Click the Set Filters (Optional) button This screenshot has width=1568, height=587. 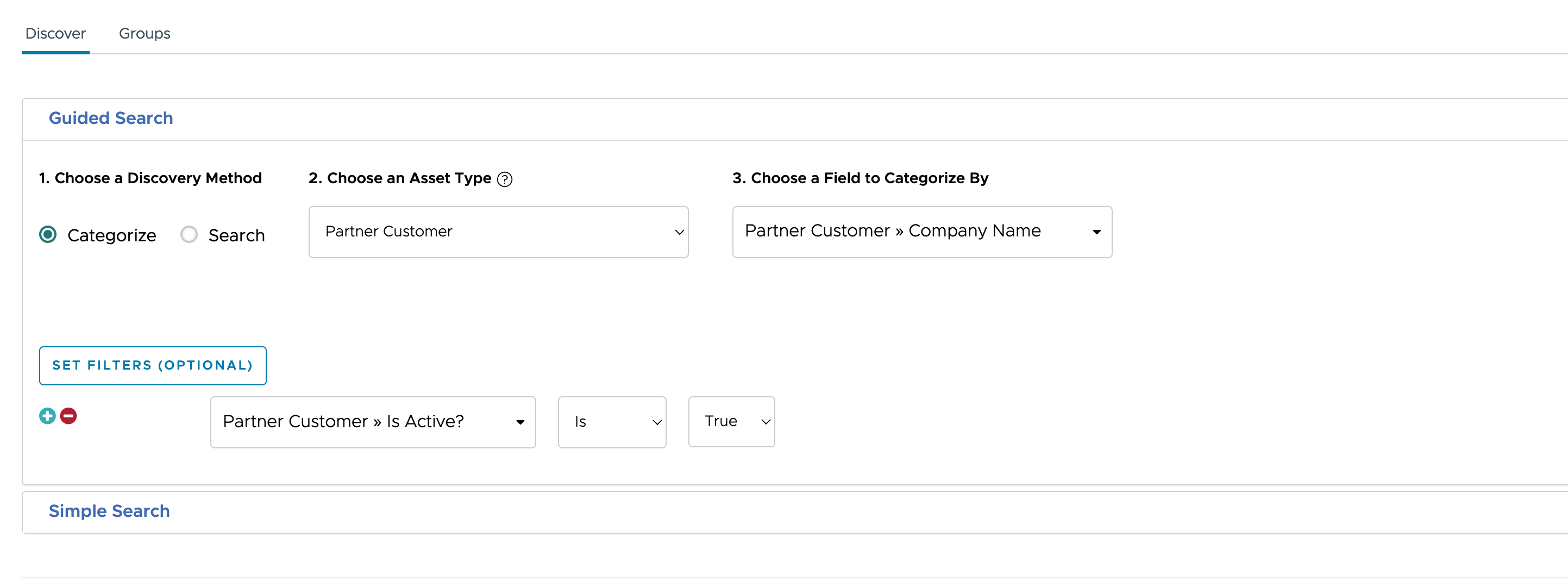153,365
